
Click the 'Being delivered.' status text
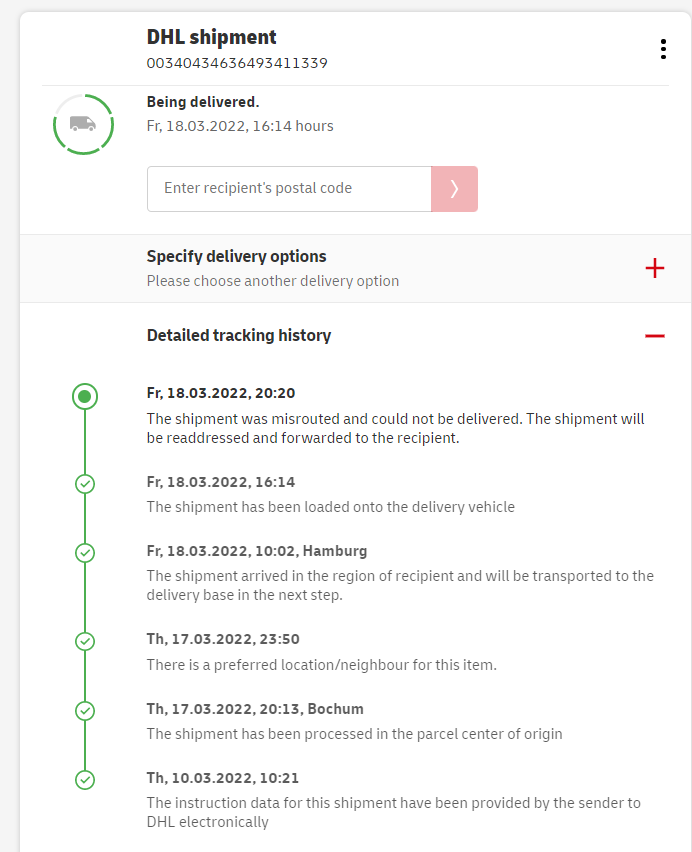click(x=203, y=102)
